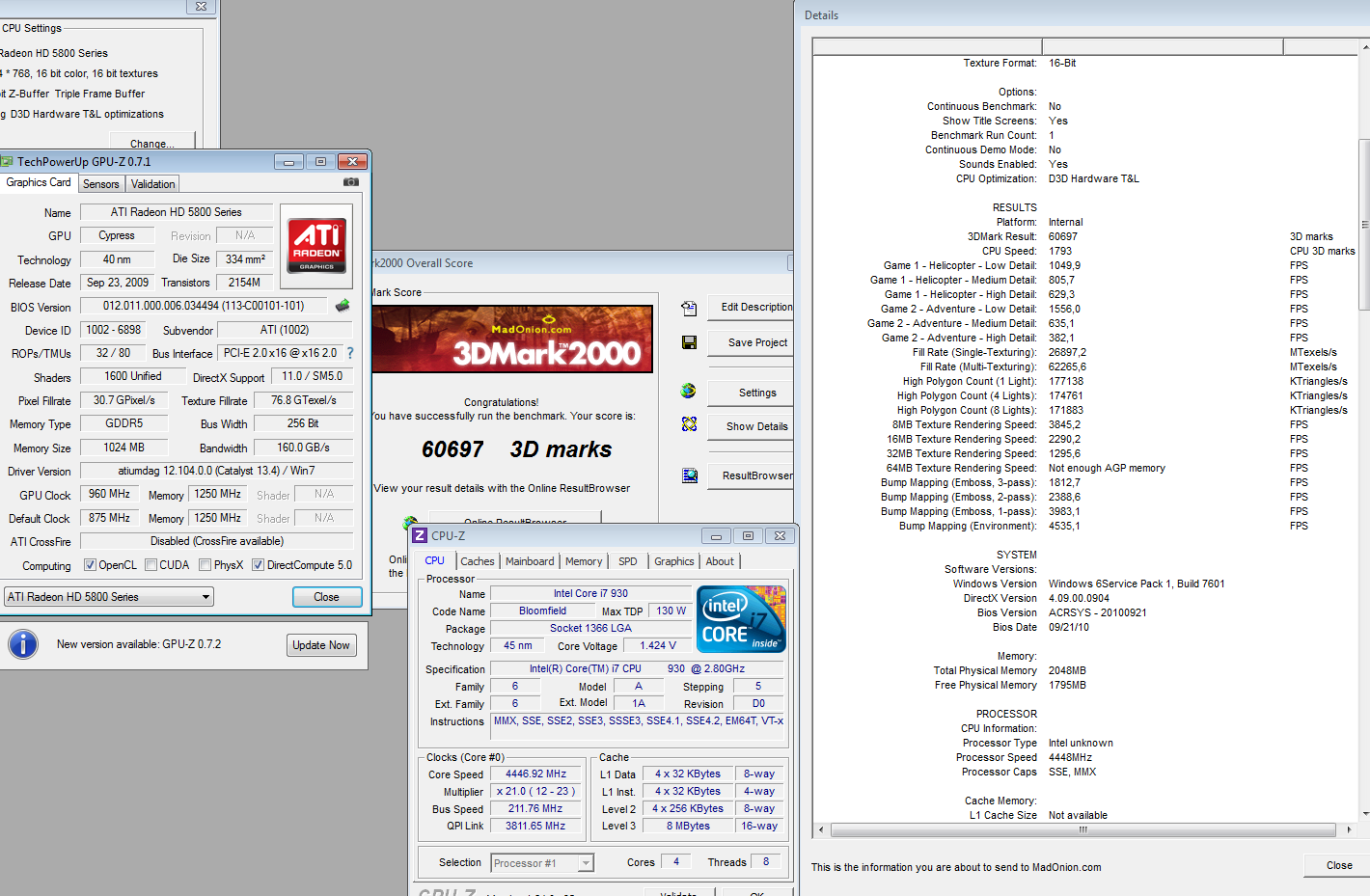Click the GPU-Z screenshot camera icon
The image size is (1370, 896).
[351, 182]
